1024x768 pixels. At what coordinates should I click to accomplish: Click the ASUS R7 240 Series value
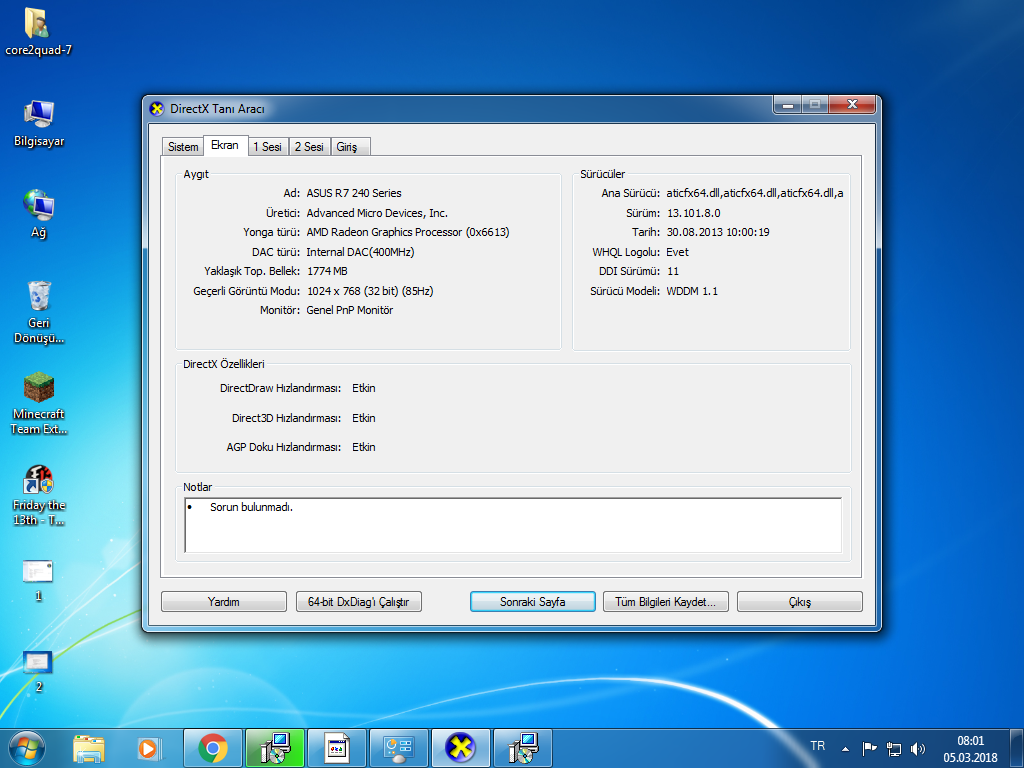(354, 193)
